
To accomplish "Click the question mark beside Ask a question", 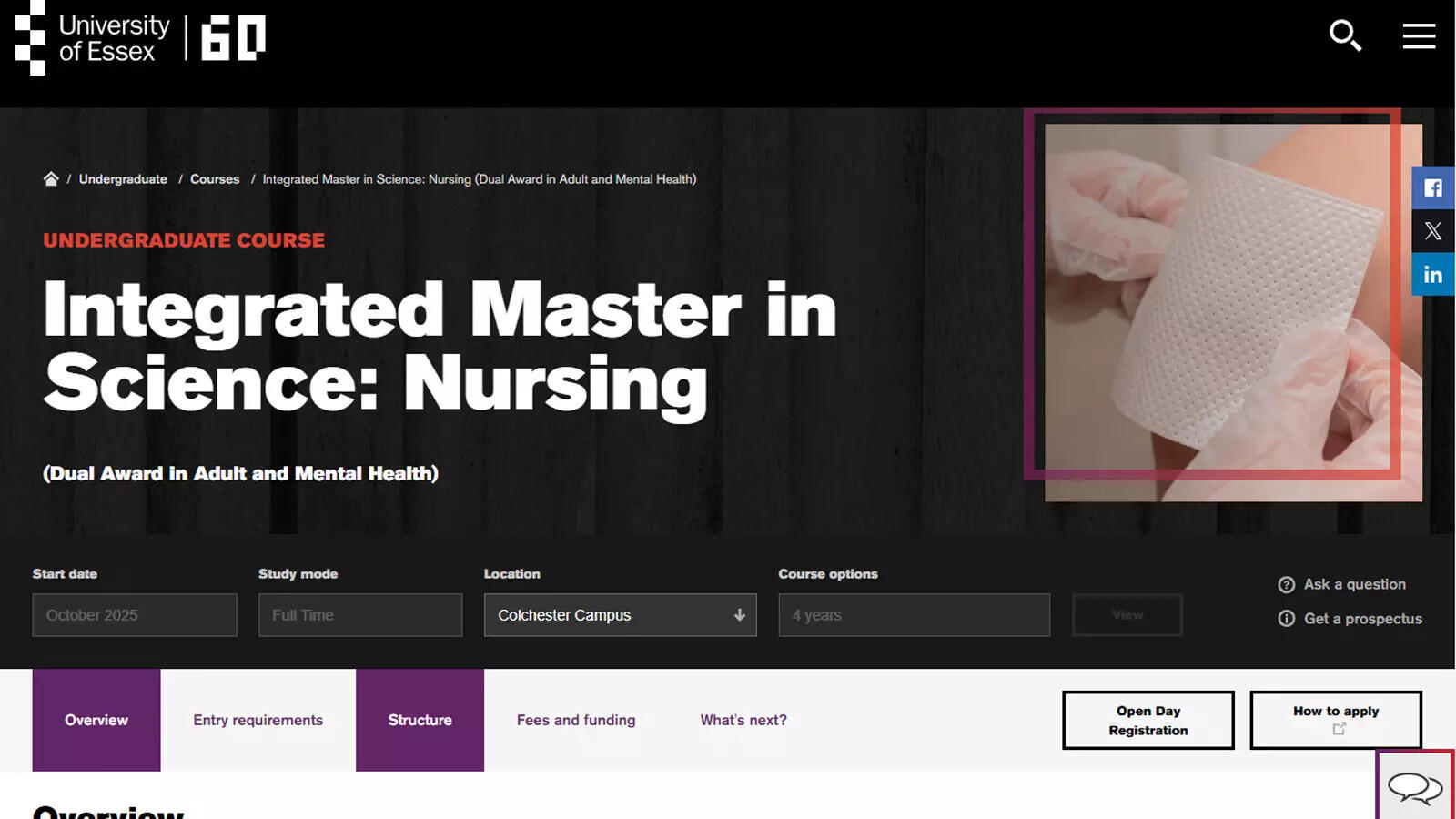I will 1286,585.
